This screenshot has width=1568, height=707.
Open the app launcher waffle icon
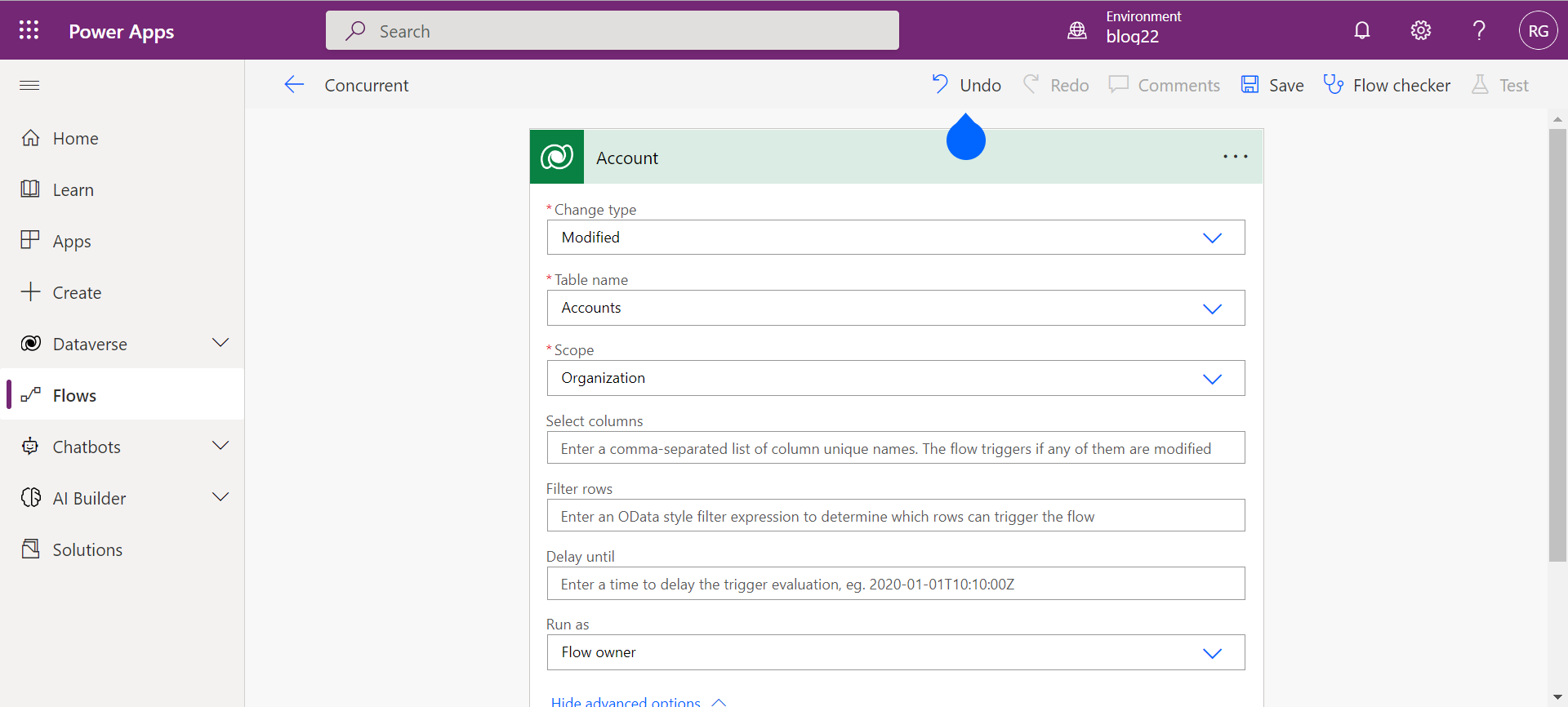29,30
